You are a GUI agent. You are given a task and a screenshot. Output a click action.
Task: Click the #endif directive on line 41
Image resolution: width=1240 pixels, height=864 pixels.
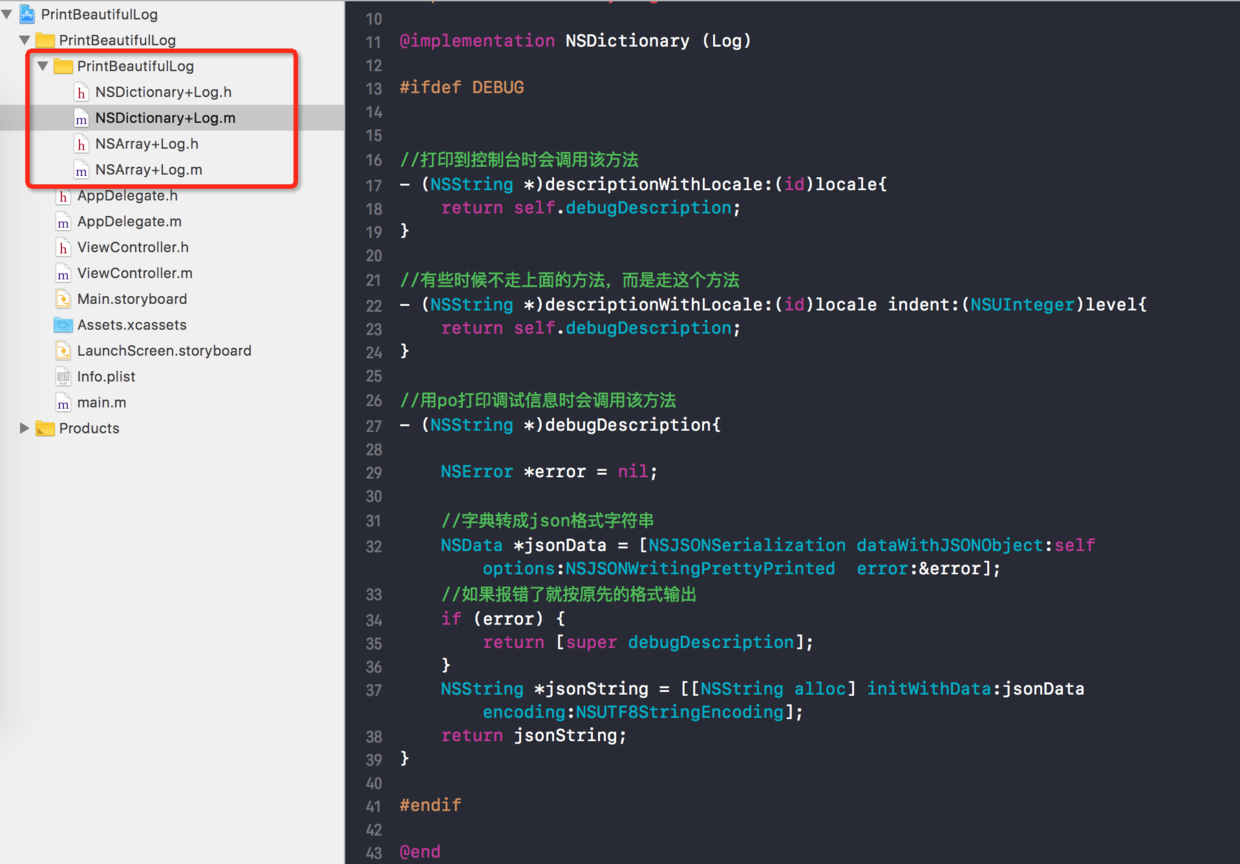(x=430, y=805)
